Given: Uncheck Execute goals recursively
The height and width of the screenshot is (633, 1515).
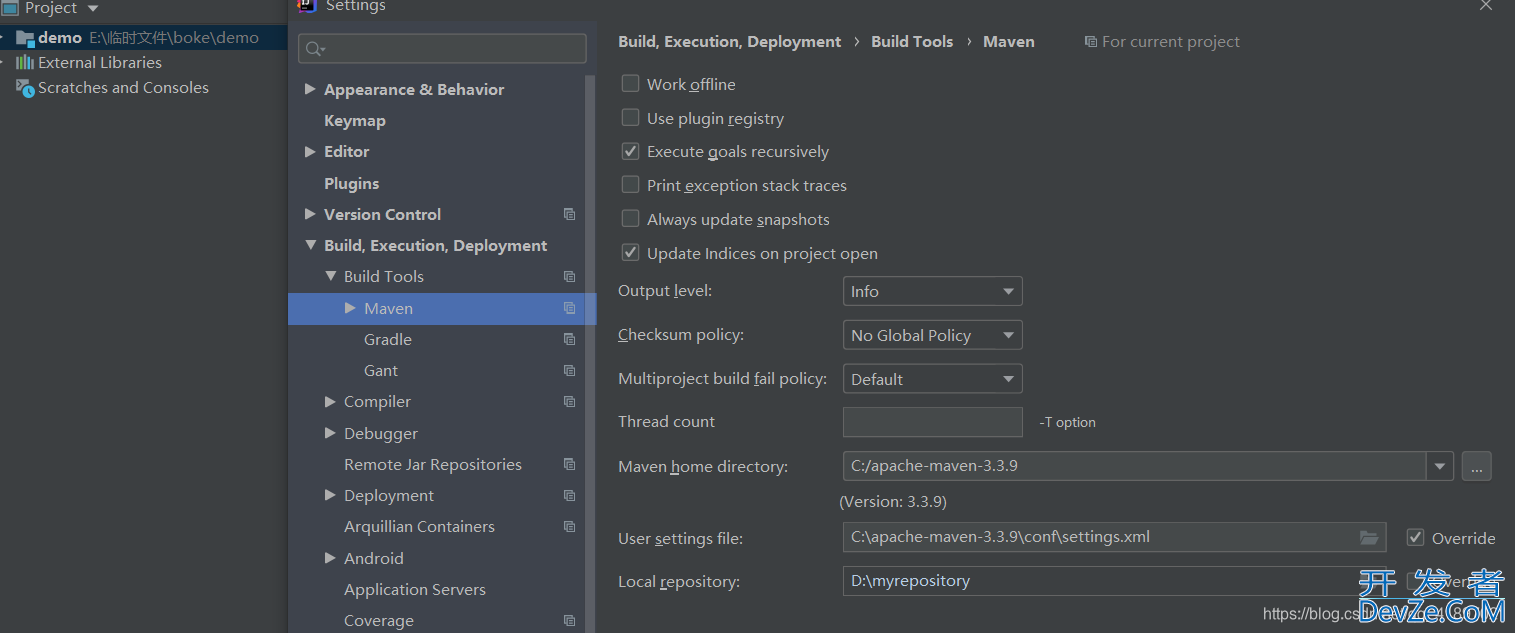Looking at the screenshot, I should 630,151.
